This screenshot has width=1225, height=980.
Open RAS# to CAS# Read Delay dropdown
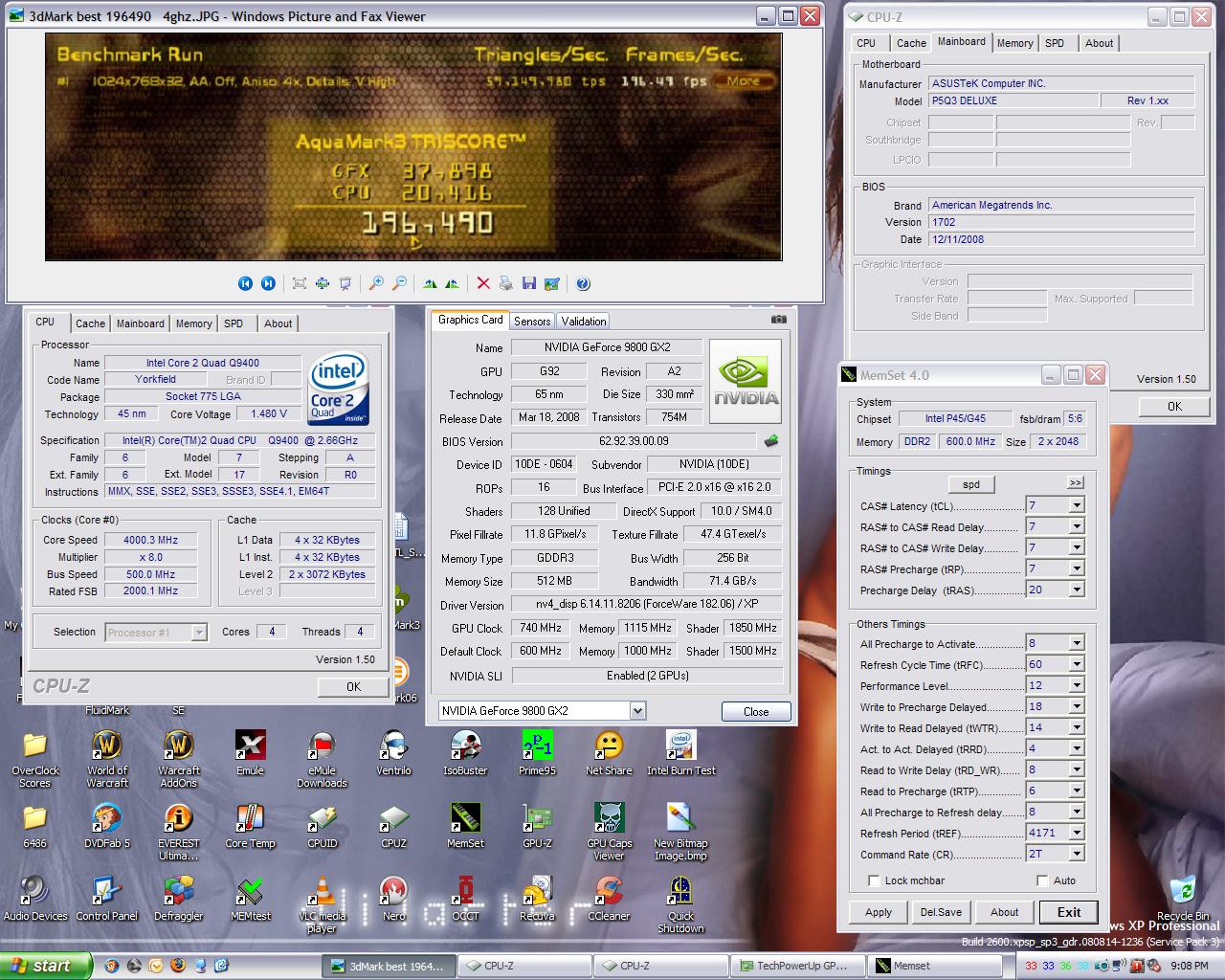[x=1077, y=526]
